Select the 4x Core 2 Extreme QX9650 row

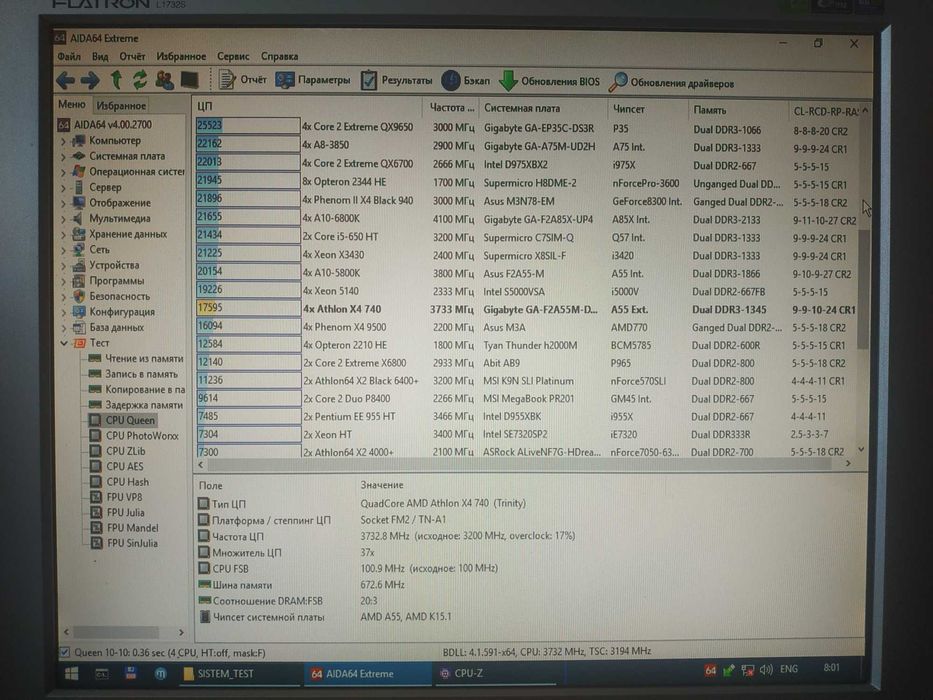coord(526,127)
